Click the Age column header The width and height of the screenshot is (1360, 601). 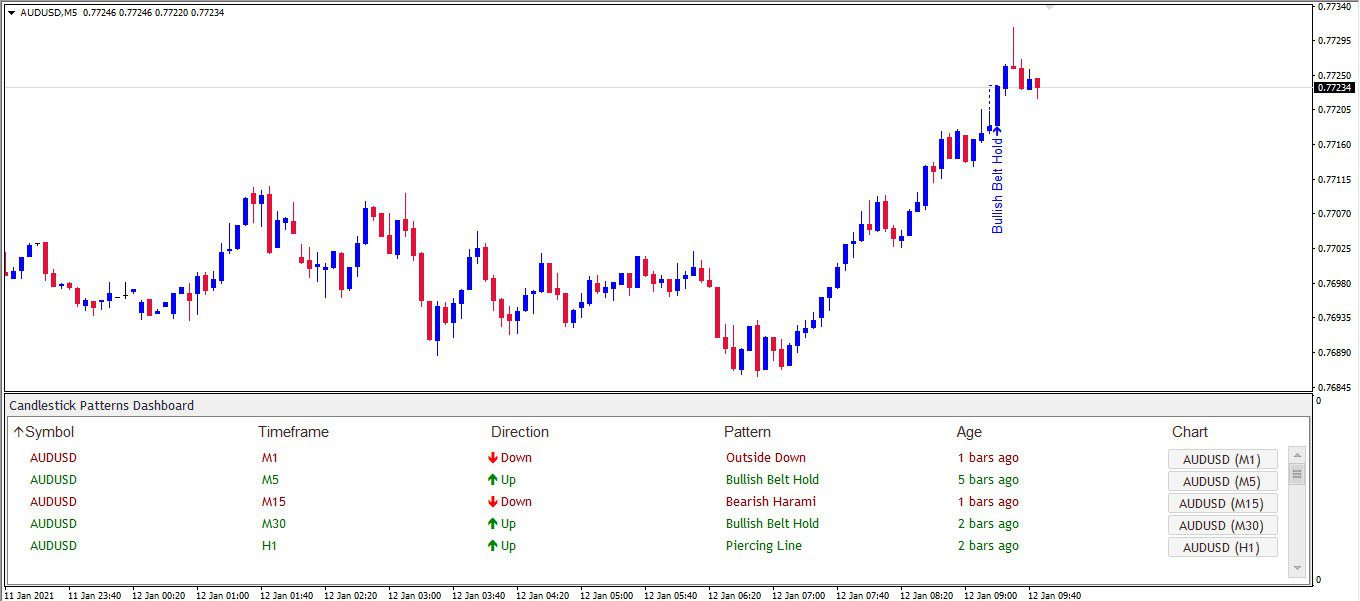[x=969, y=432]
